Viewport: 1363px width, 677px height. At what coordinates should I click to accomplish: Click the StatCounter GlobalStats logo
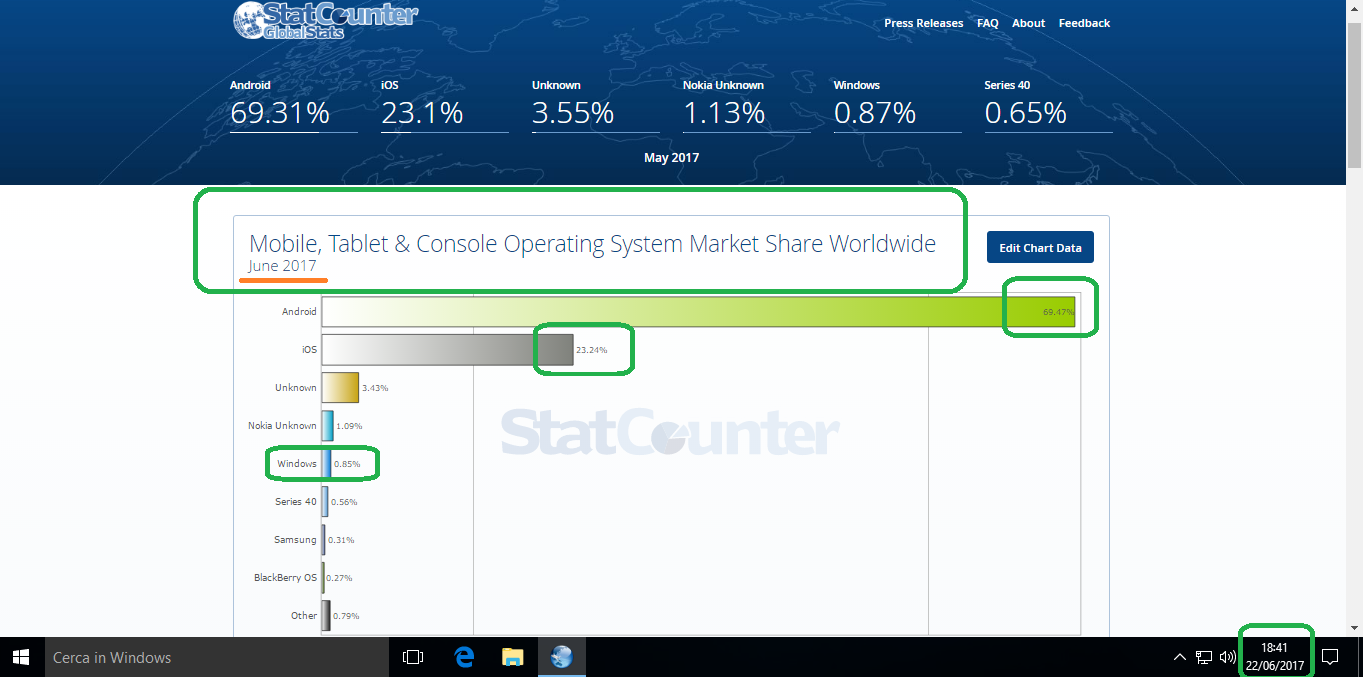pos(325,20)
